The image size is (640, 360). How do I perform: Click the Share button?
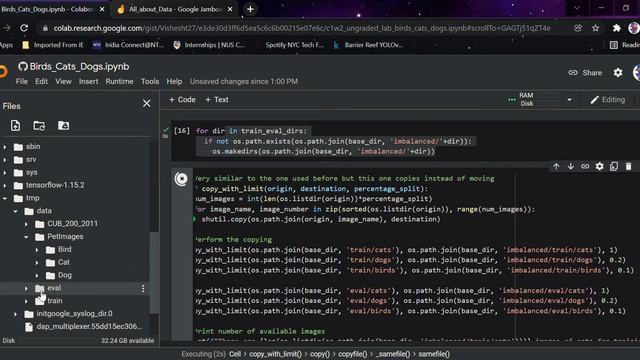(x=585, y=73)
